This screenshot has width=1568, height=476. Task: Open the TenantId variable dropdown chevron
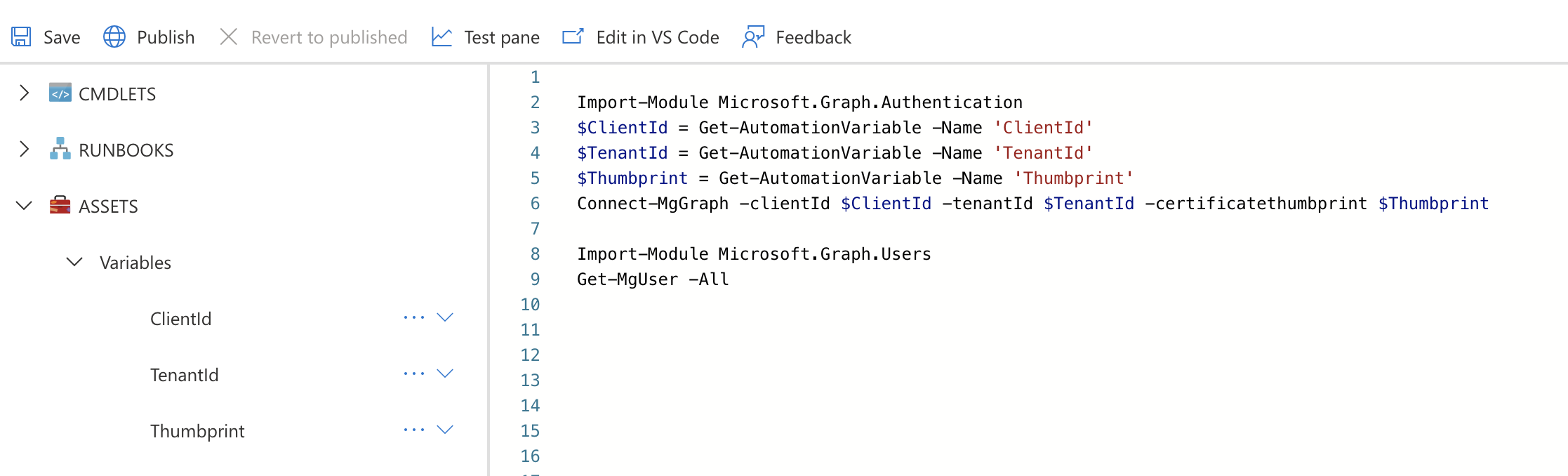[x=445, y=373]
